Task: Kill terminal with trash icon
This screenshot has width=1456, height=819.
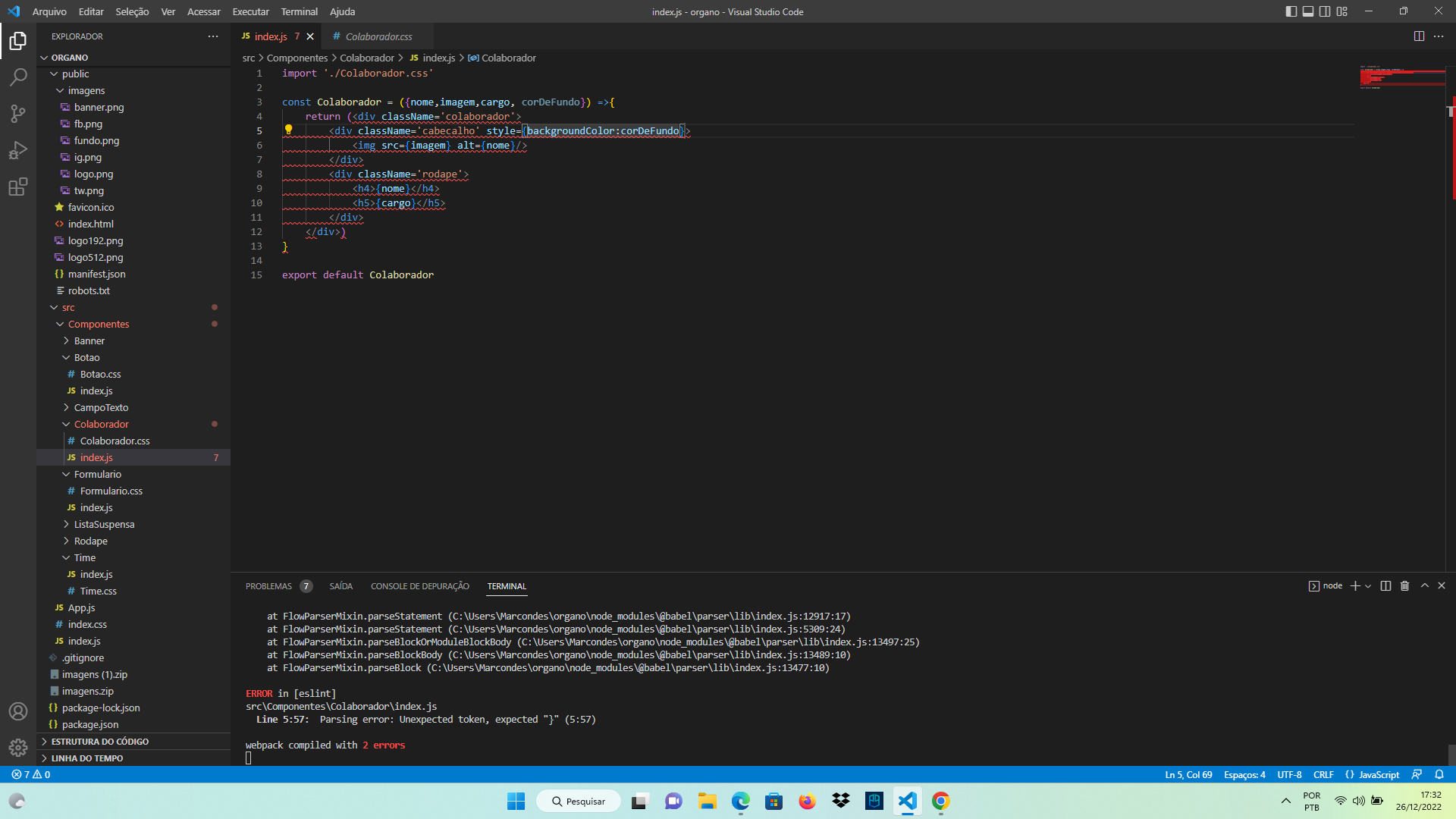Action: 1404,586
